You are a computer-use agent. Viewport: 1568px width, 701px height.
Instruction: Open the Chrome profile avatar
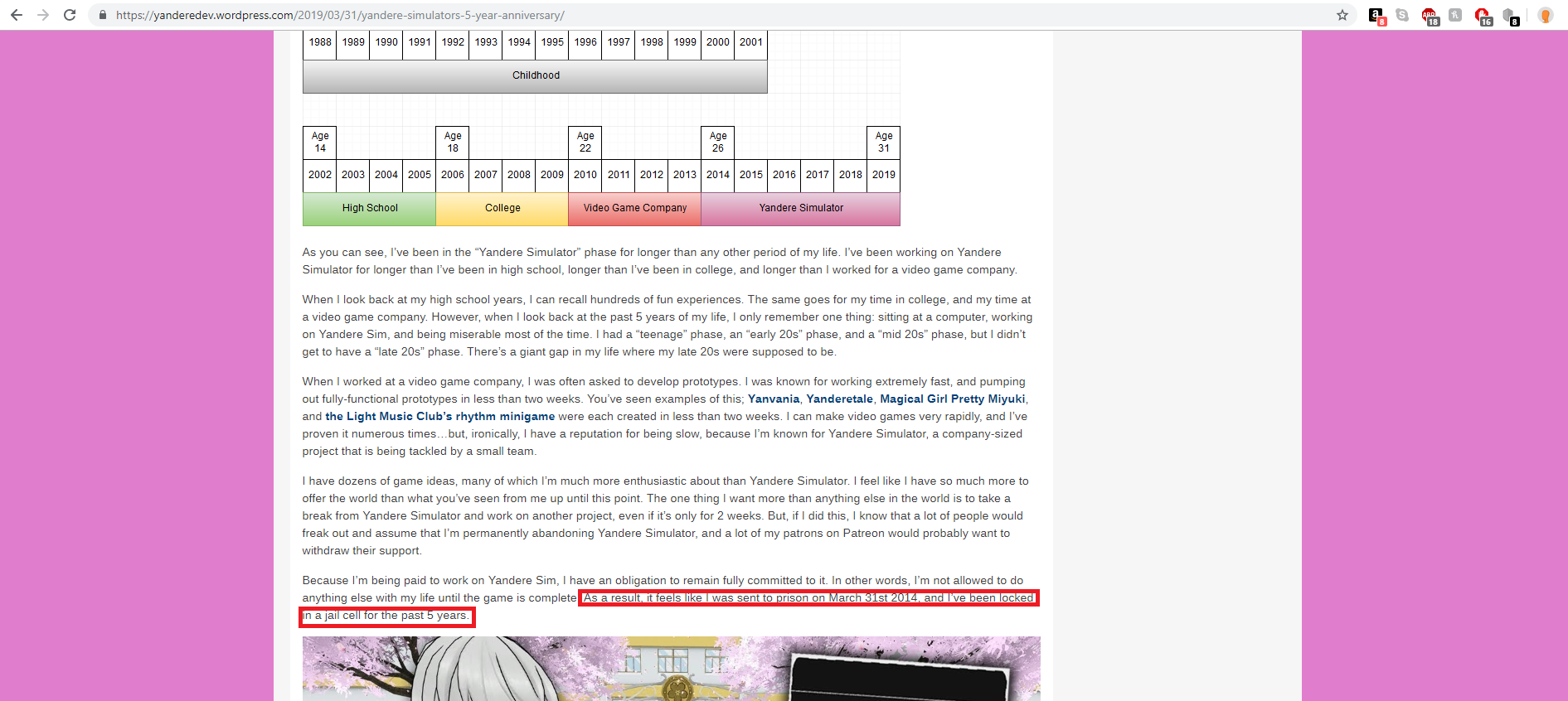pyautogui.click(x=1545, y=15)
